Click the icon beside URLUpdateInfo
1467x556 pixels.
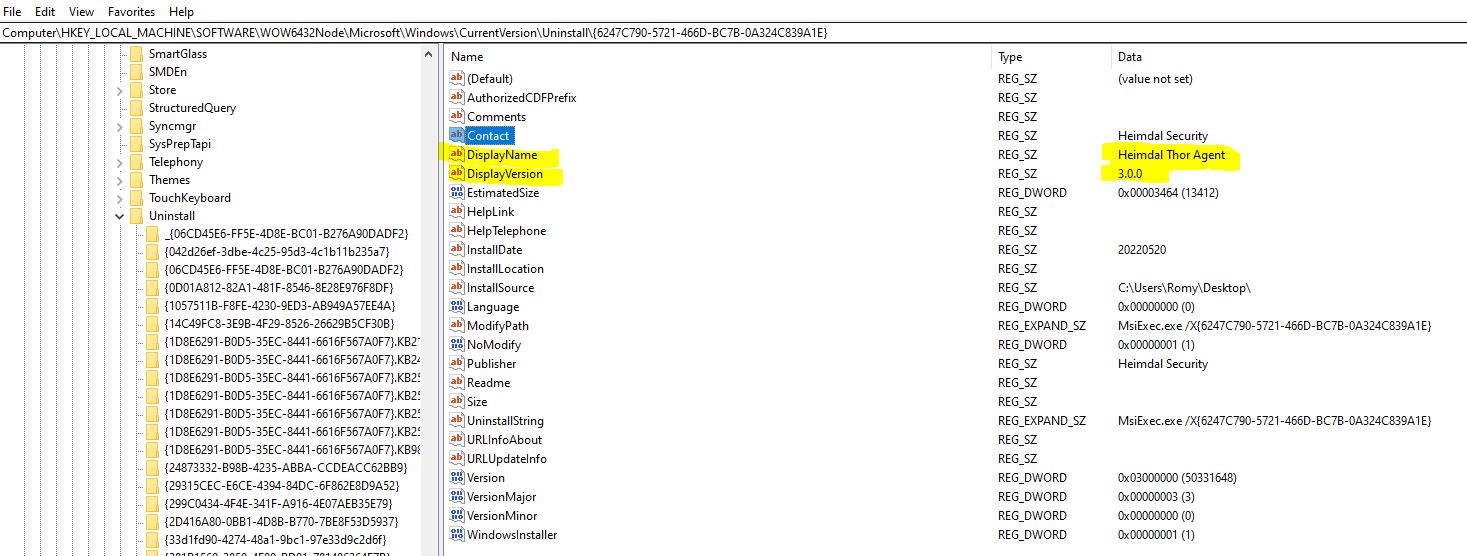coord(457,458)
